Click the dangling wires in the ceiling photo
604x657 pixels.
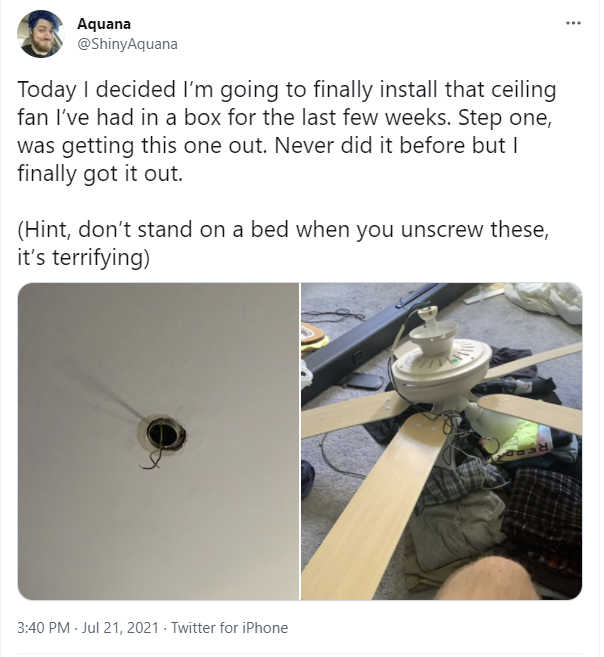coord(152,460)
